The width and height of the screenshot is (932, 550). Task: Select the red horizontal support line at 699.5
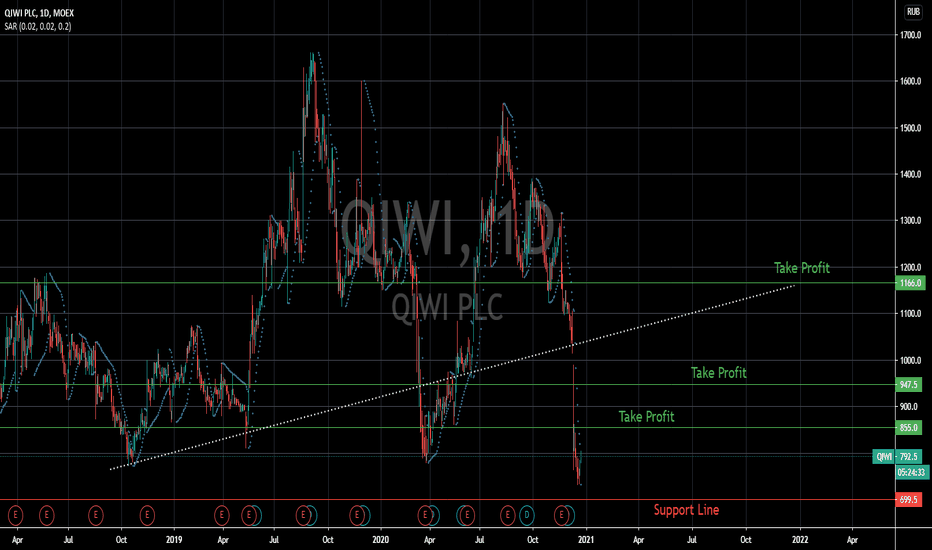pyautogui.click(x=447, y=500)
